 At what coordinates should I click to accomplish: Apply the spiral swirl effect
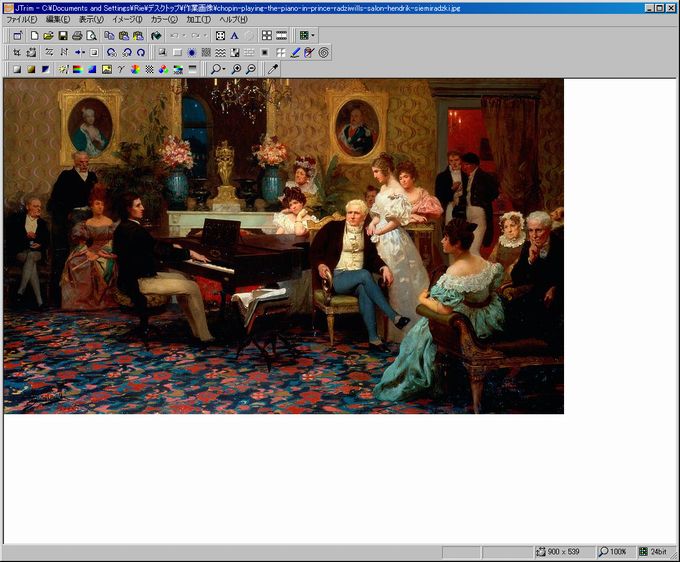[x=324, y=52]
